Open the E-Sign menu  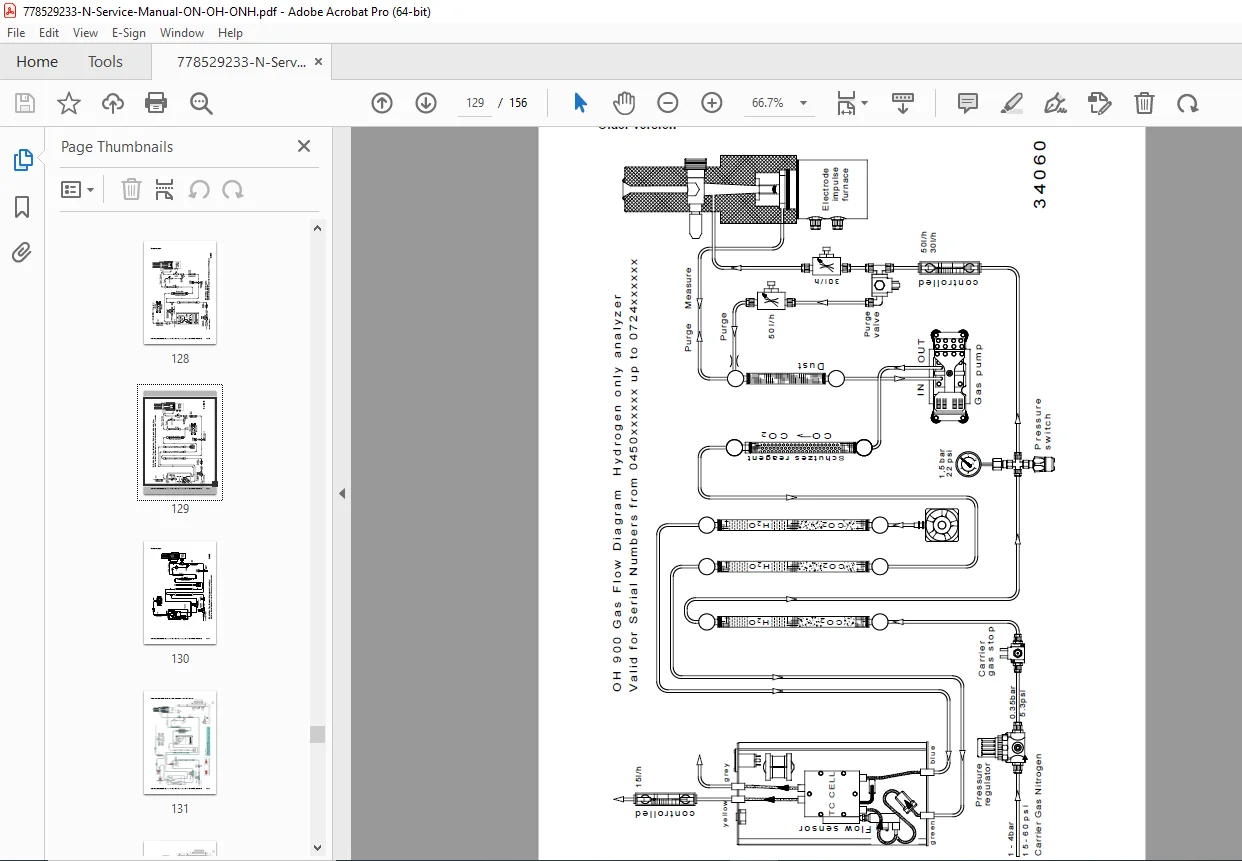(129, 33)
